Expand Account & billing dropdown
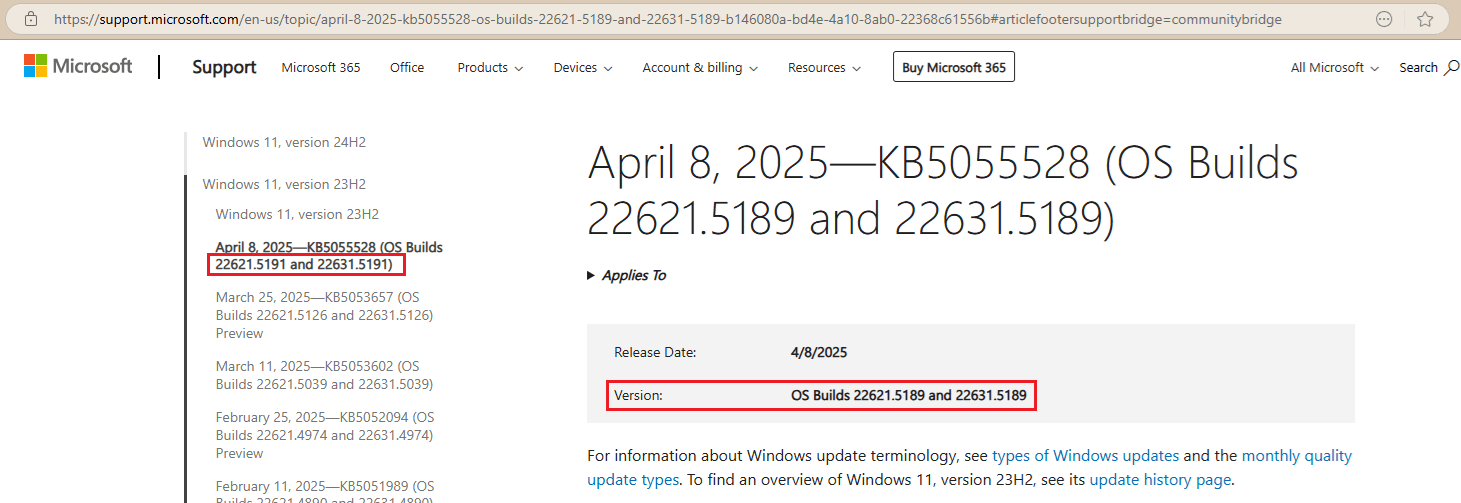This screenshot has width=1461, height=503. coord(700,67)
